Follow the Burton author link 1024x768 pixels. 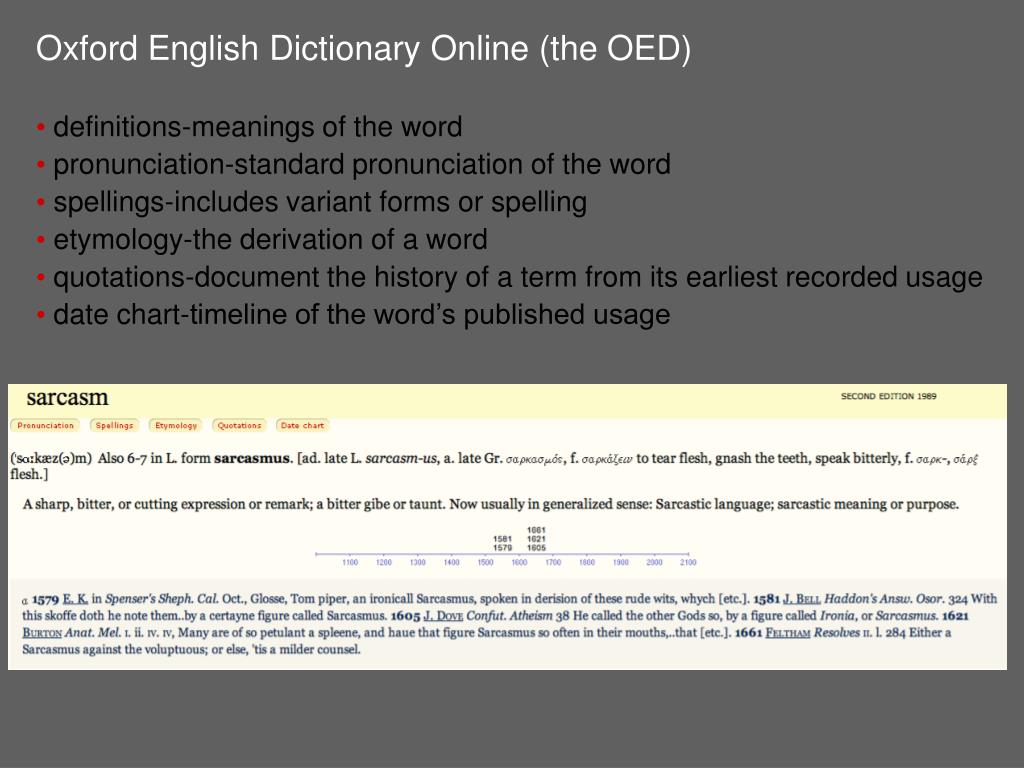point(42,633)
